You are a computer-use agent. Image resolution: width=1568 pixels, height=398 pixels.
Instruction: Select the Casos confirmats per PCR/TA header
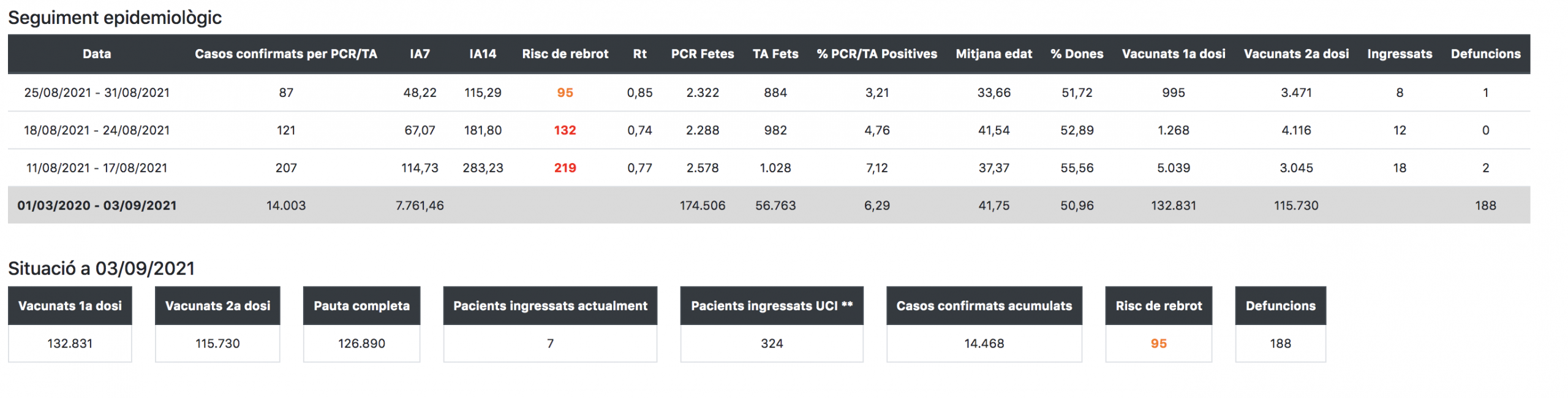286,54
